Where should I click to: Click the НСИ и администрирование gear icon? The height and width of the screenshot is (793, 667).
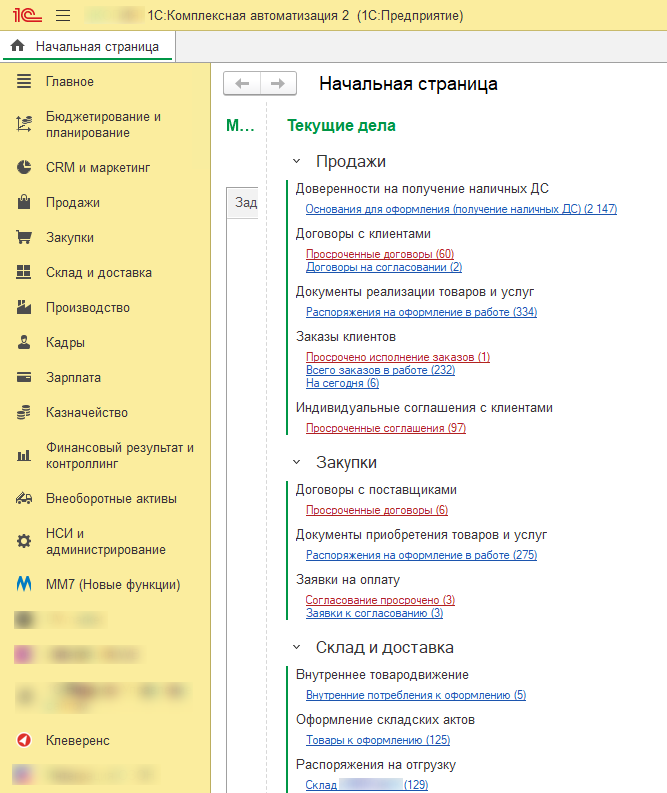click(24, 541)
